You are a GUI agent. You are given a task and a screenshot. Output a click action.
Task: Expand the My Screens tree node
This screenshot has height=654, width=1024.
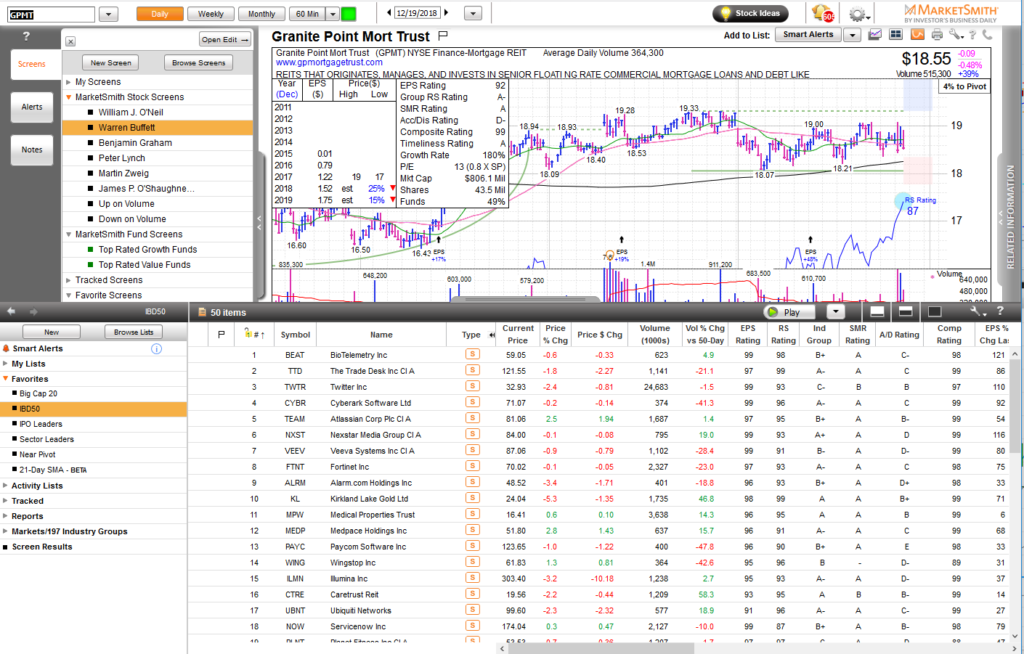tap(69, 82)
